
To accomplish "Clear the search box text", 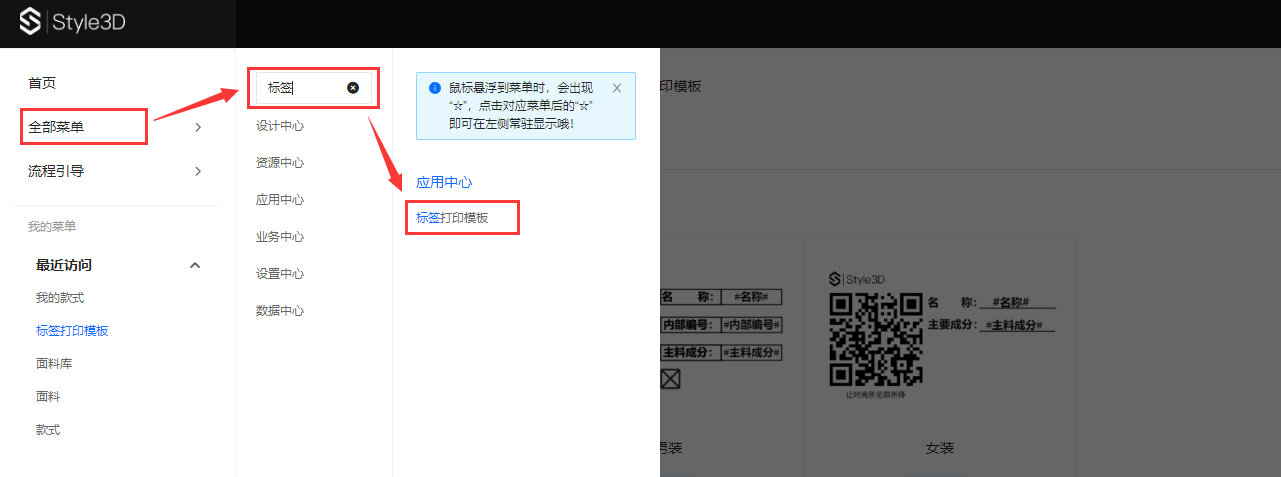I will [x=353, y=88].
